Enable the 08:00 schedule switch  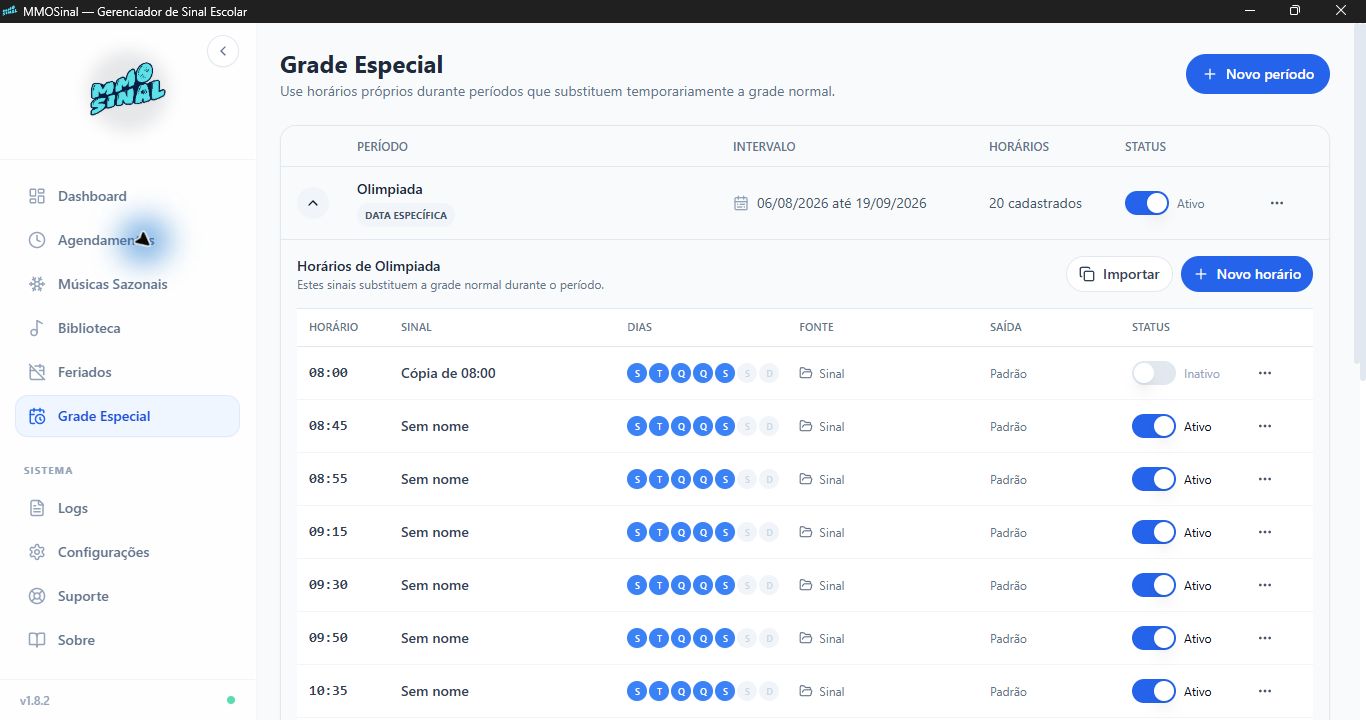[x=1154, y=373]
